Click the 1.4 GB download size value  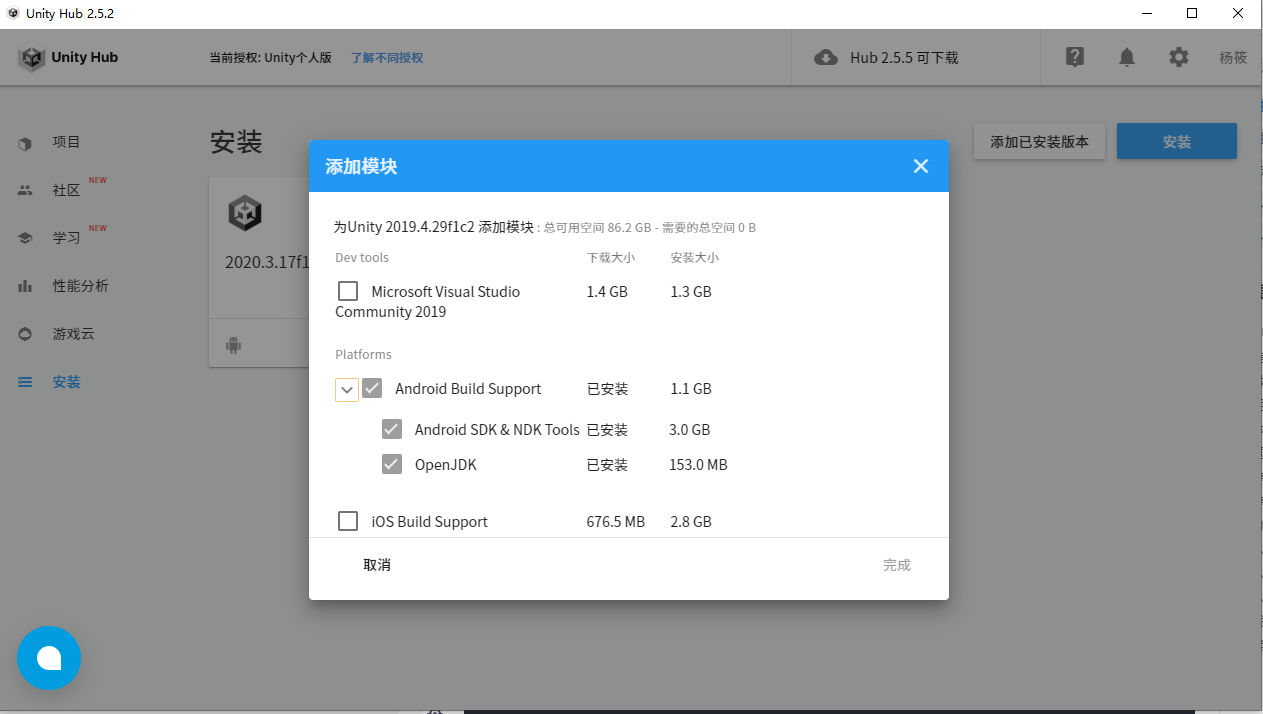607,292
